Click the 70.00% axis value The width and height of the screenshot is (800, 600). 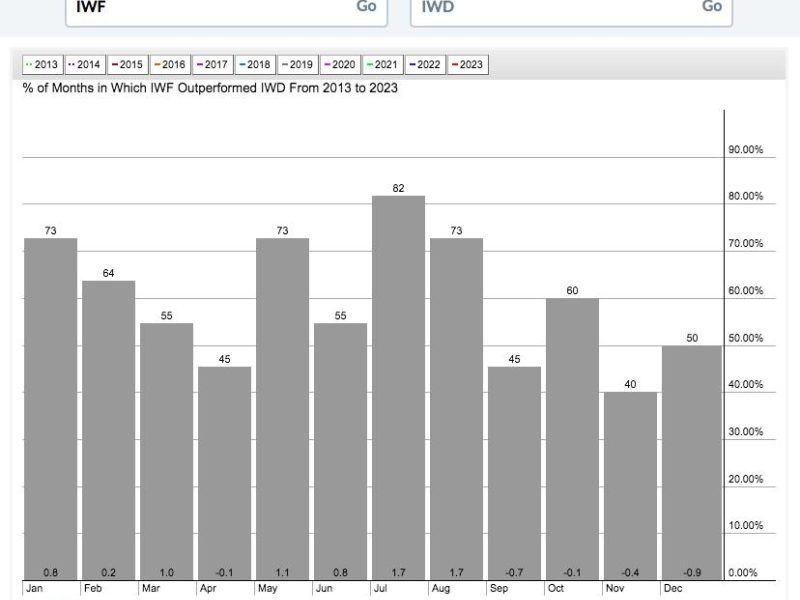coord(745,243)
